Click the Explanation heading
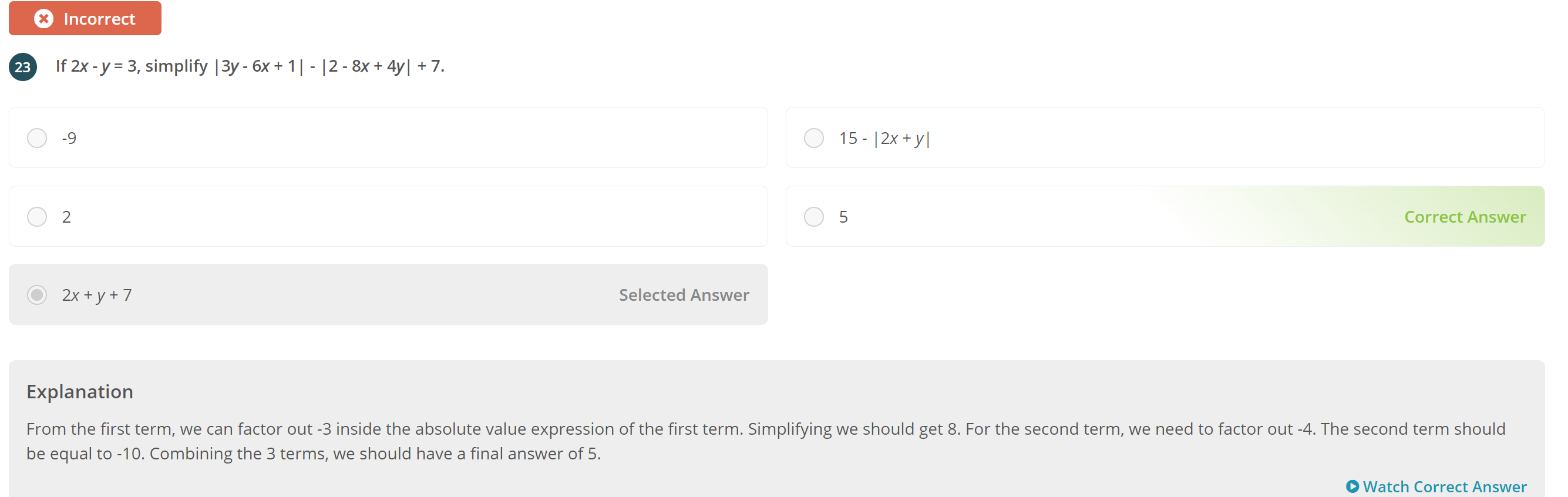The height and width of the screenshot is (497, 1568). pyautogui.click(x=79, y=392)
